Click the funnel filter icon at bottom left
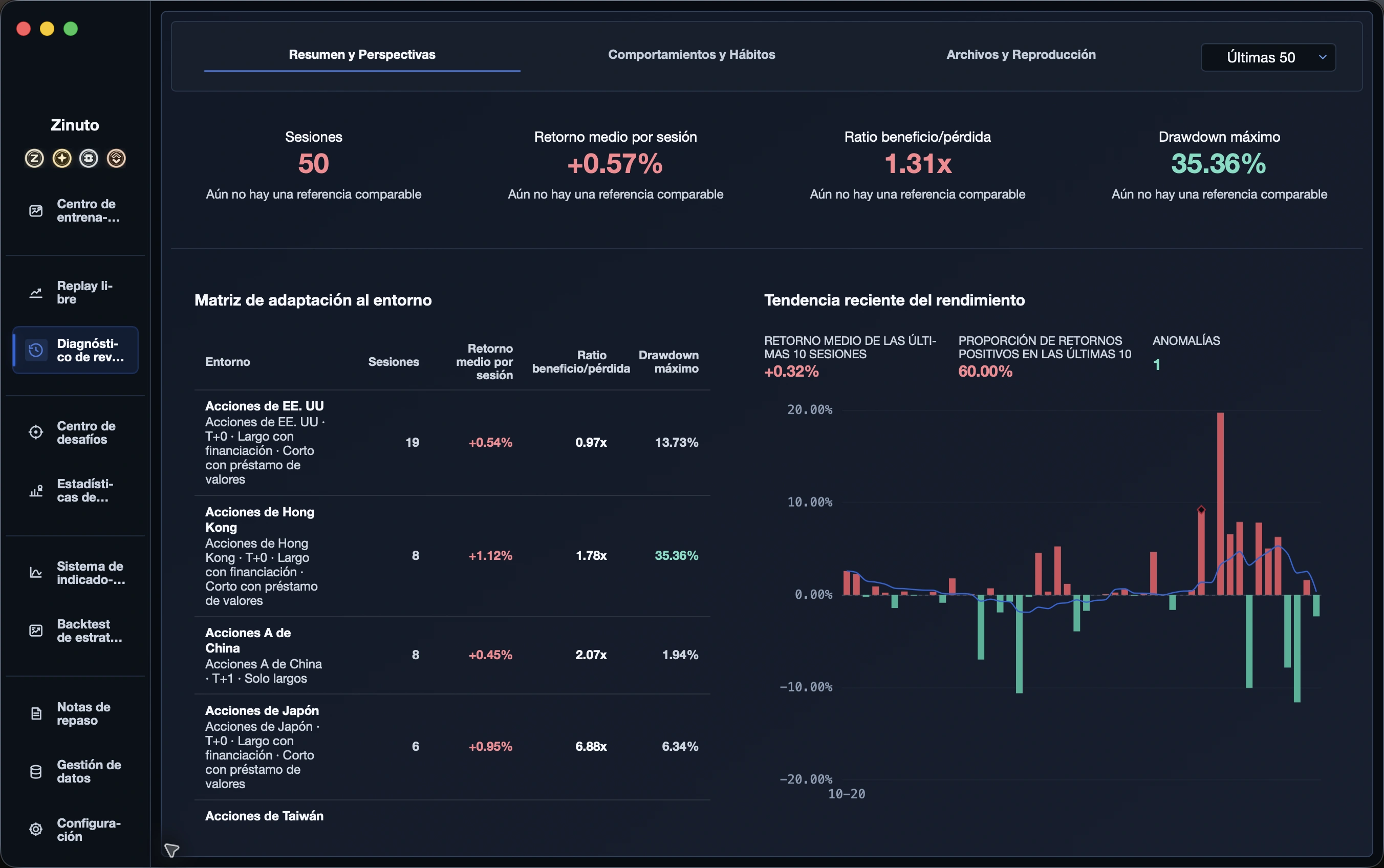This screenshot has width=1384, height=868. (171, 850)
